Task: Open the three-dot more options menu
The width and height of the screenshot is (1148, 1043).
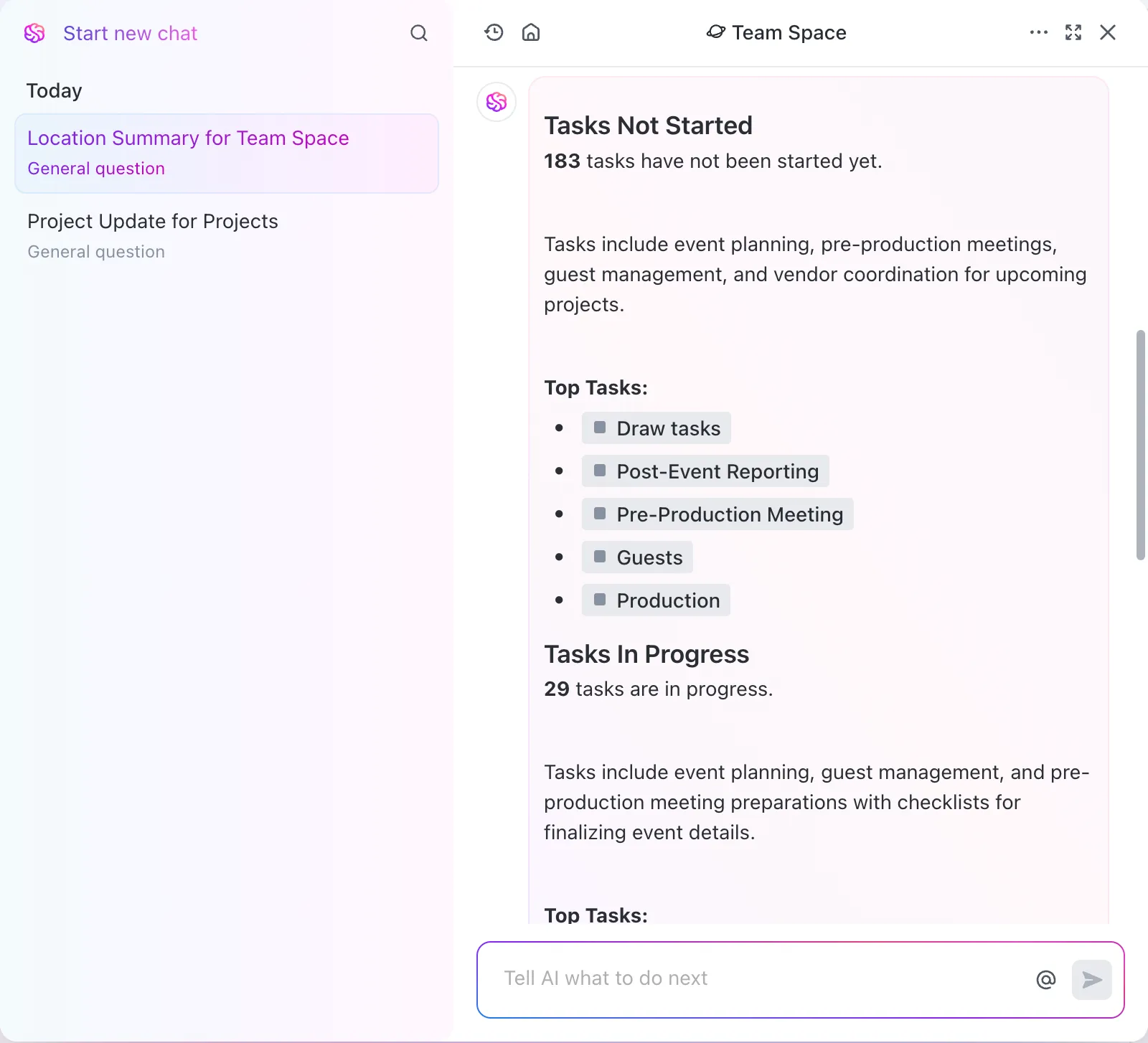Action: click(x=1038, y=32)
